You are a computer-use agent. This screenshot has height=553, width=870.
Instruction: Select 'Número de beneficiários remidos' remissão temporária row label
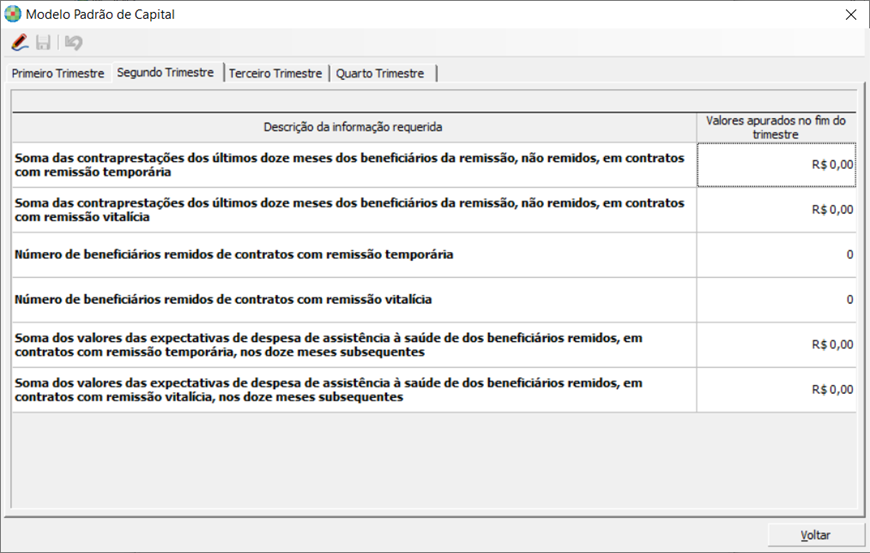(234, 255)
